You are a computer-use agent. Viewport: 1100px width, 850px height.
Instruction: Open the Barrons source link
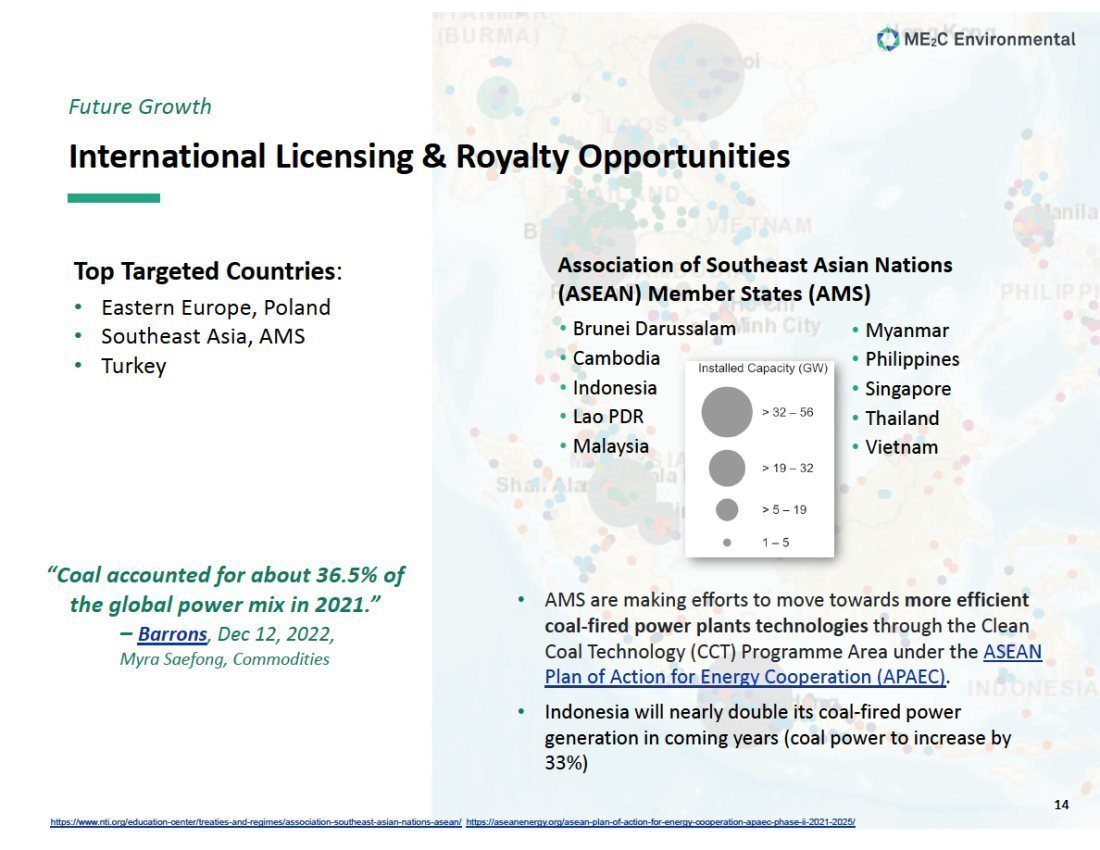[172, 635]
